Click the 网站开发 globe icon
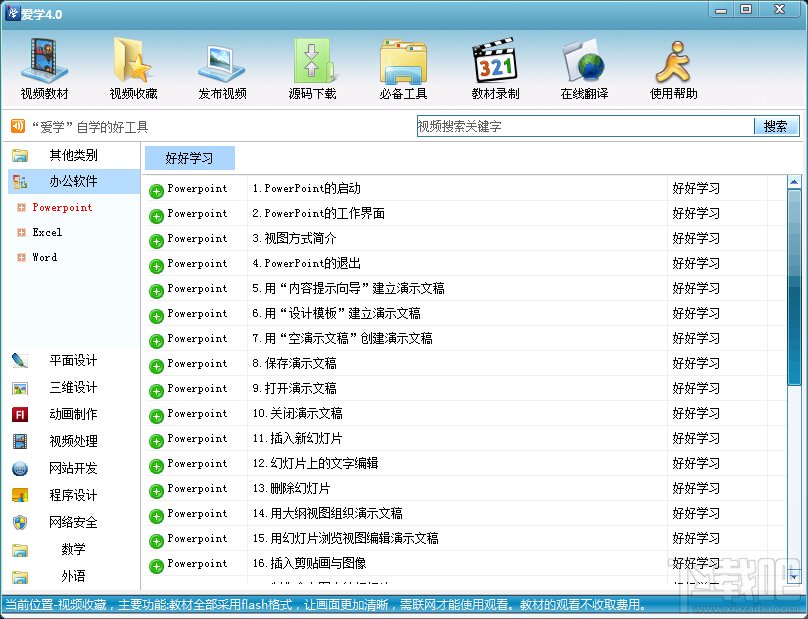 [20, 469]
